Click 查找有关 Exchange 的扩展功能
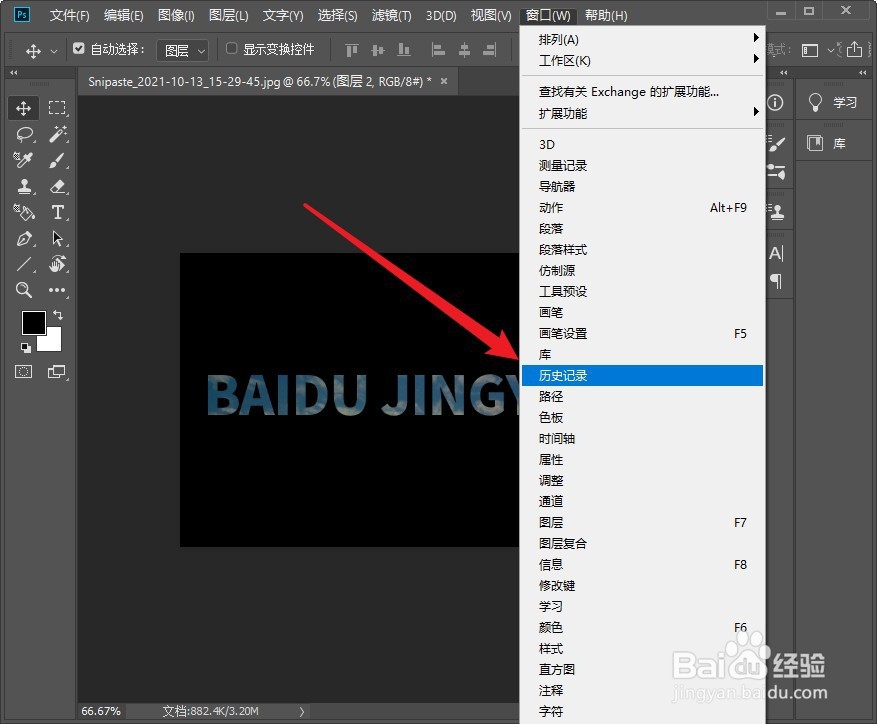This screenshot has width=877, height=724. [642, 92]
